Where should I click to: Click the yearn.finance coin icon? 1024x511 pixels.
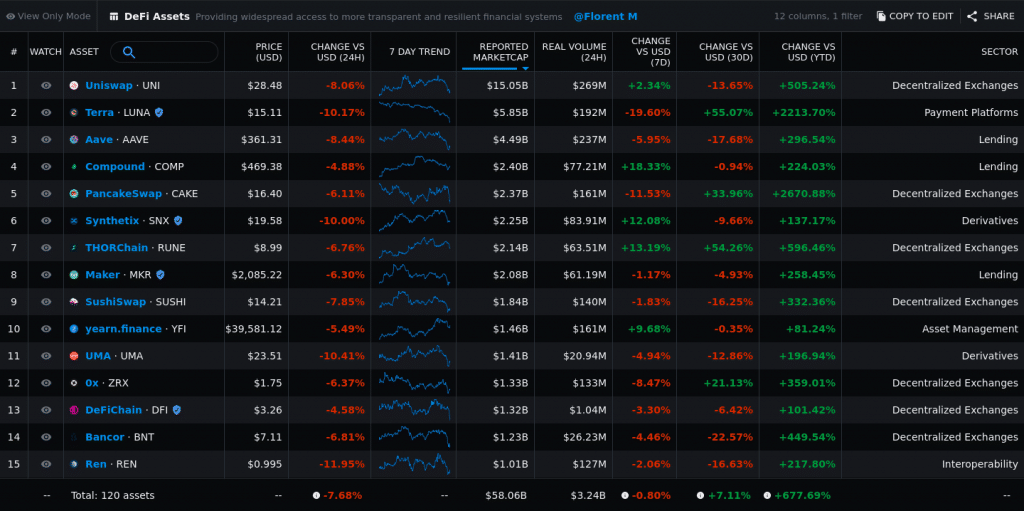[x=74, y=329]
